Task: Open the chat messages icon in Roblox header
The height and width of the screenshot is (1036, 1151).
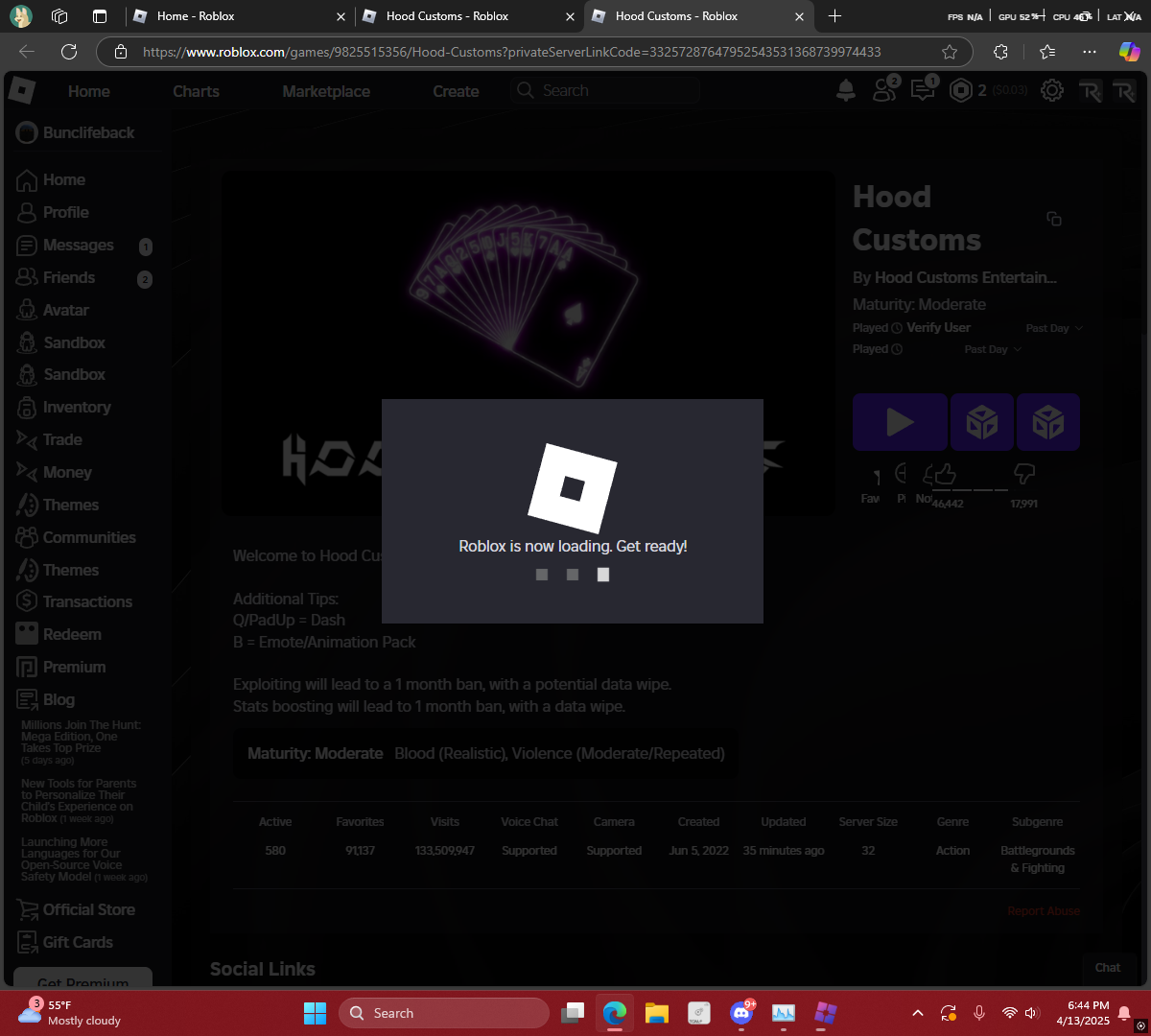Action: tap(923, 90)
